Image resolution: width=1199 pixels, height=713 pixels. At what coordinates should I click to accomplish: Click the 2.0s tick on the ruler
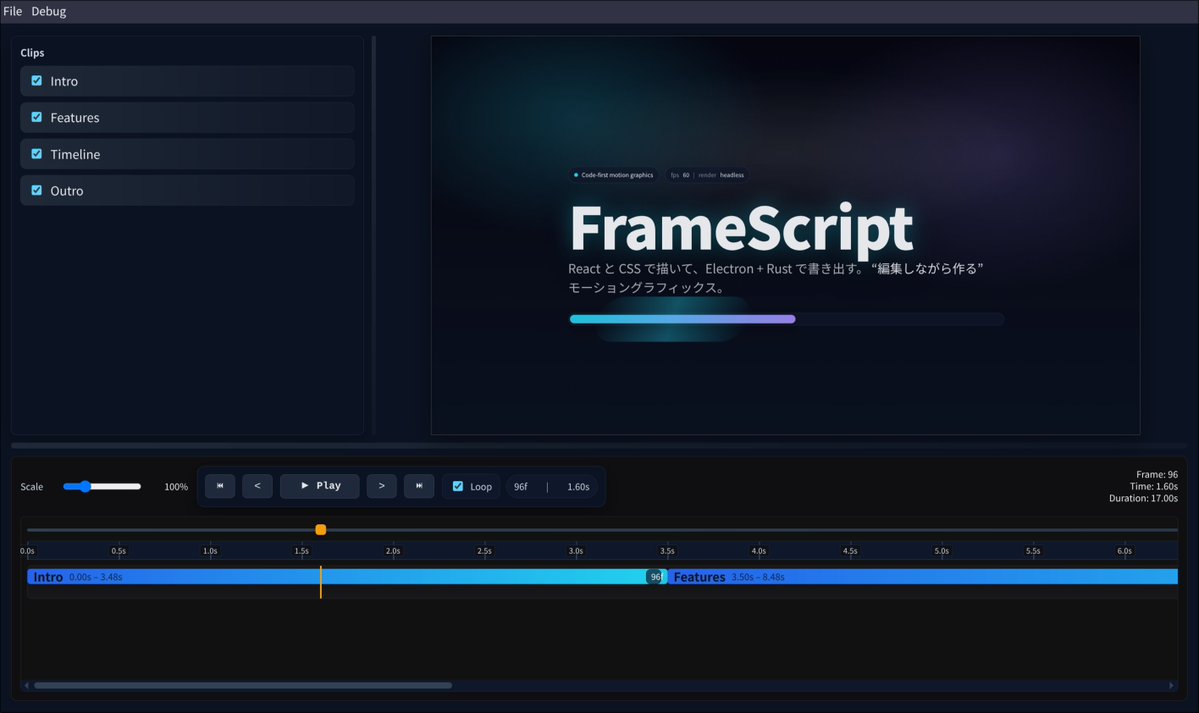coord(393,550)
